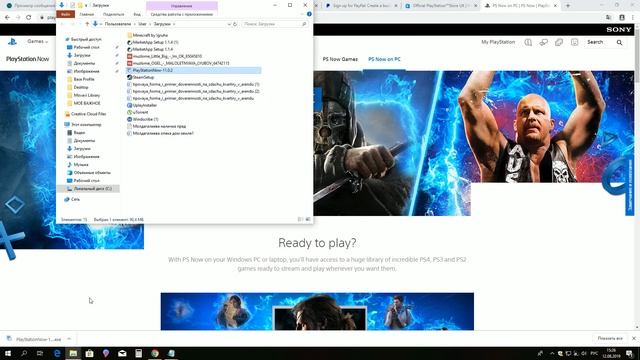Image resolution: width=640 pixels, height=360 pixels.
Task: Click the show all downloads button
Action: (x=610, y=338)
